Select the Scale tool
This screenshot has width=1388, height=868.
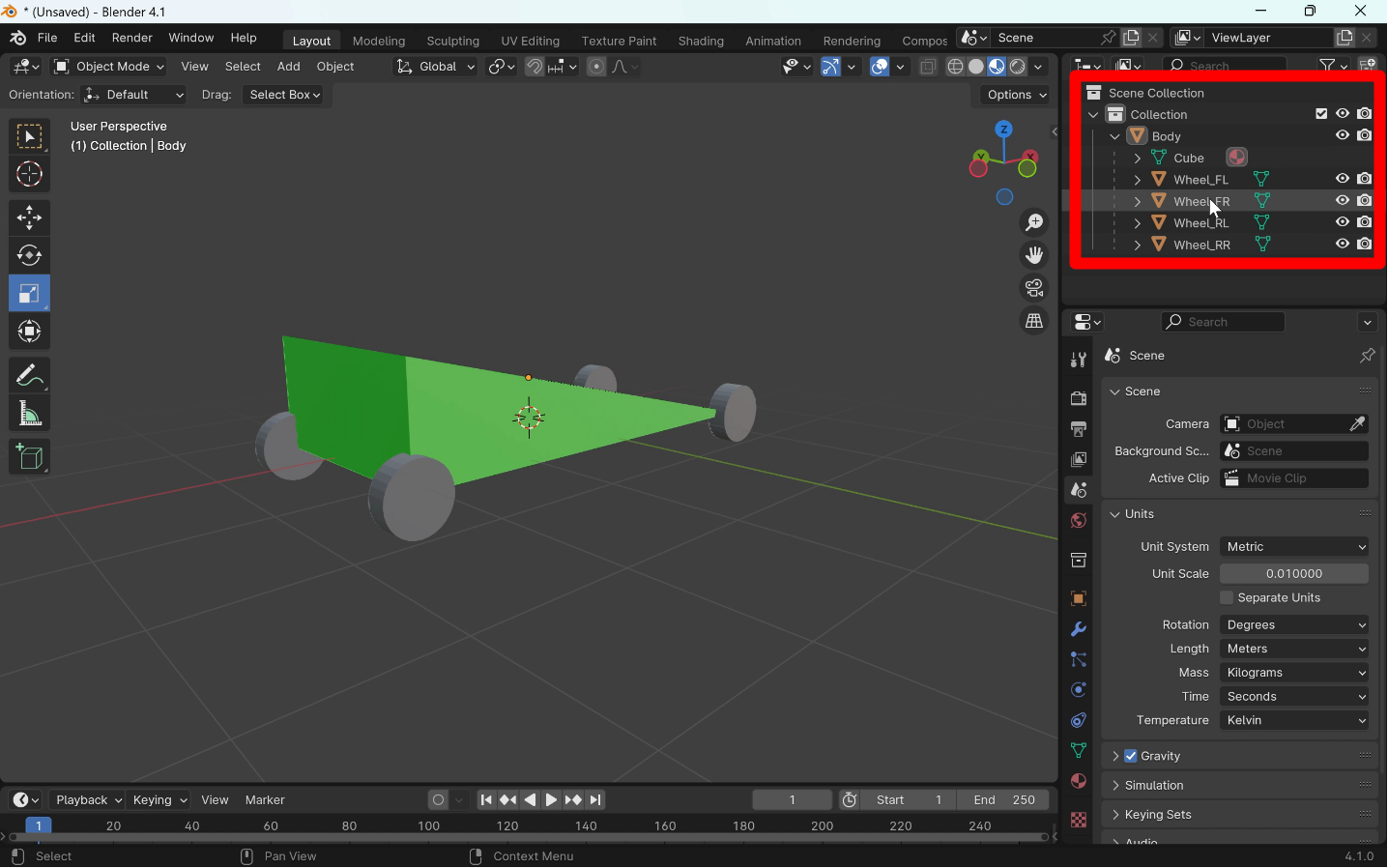click(29, 294)
